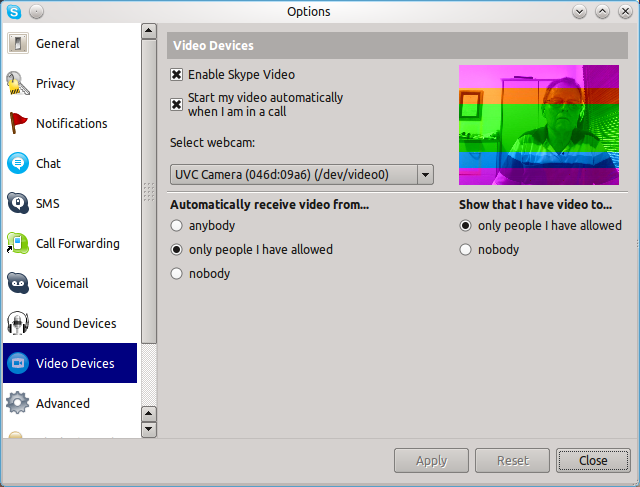The width and height of the screenshot is (640, 487).
Task: Select anybody for automatically receiving video
Action: (x=177, y=226)
